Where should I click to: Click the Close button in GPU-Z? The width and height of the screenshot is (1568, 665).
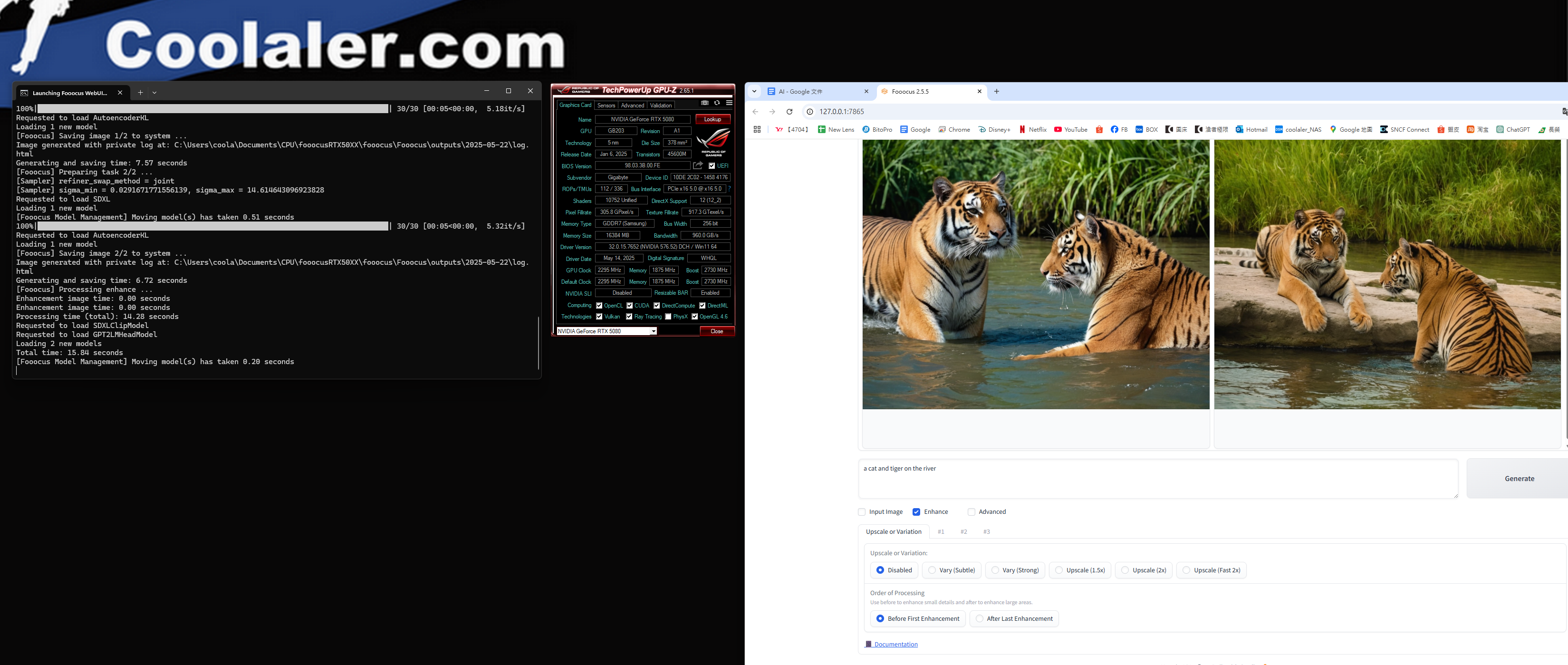(716, 331)
